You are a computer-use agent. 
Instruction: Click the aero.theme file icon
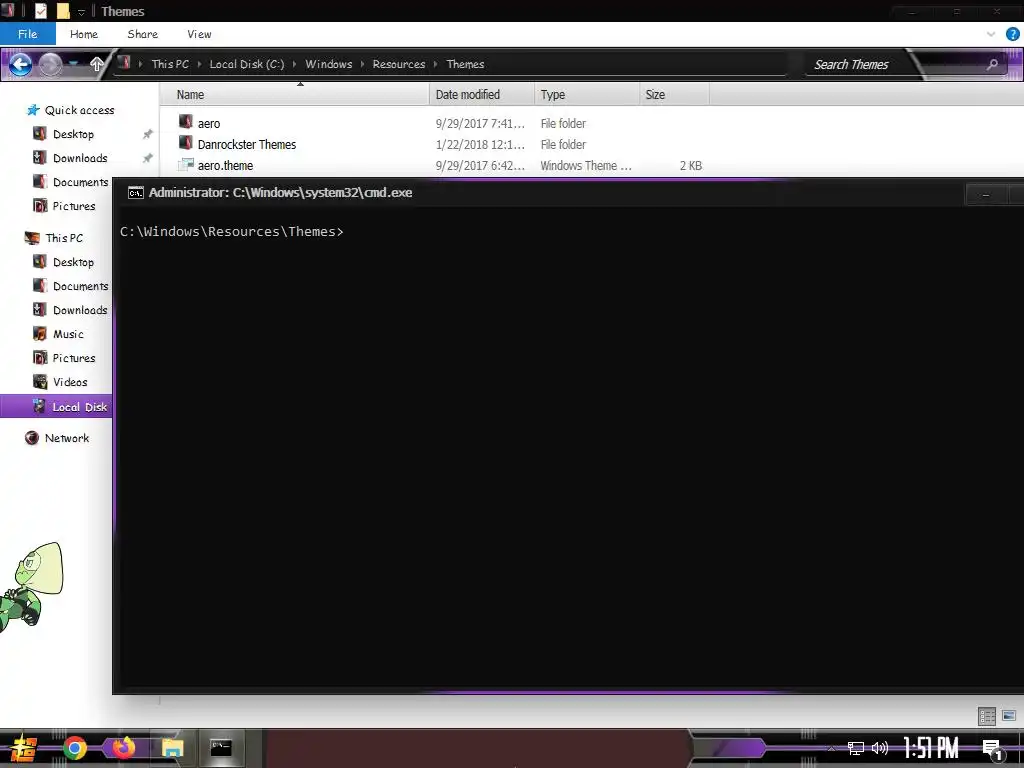click(x=186, y=165)
